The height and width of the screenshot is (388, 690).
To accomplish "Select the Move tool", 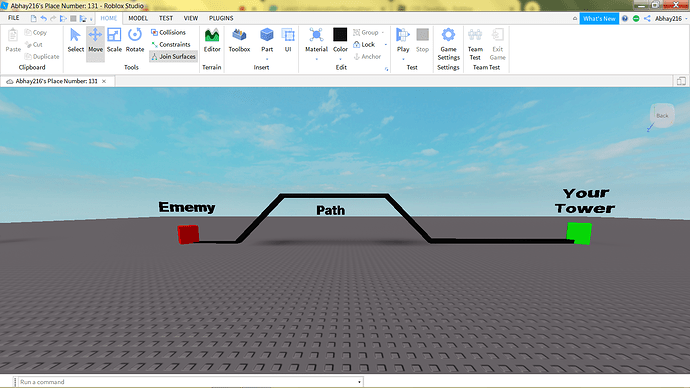I will (95, 40).
